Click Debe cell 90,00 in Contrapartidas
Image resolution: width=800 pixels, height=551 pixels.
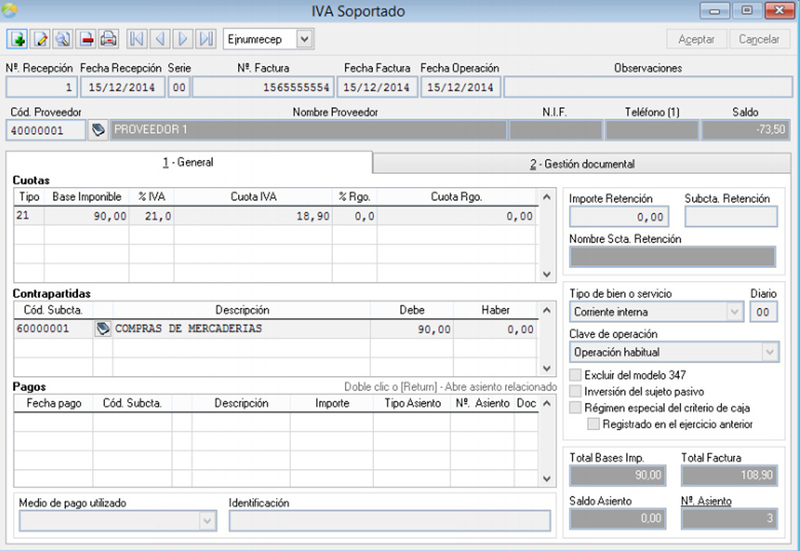412,329
